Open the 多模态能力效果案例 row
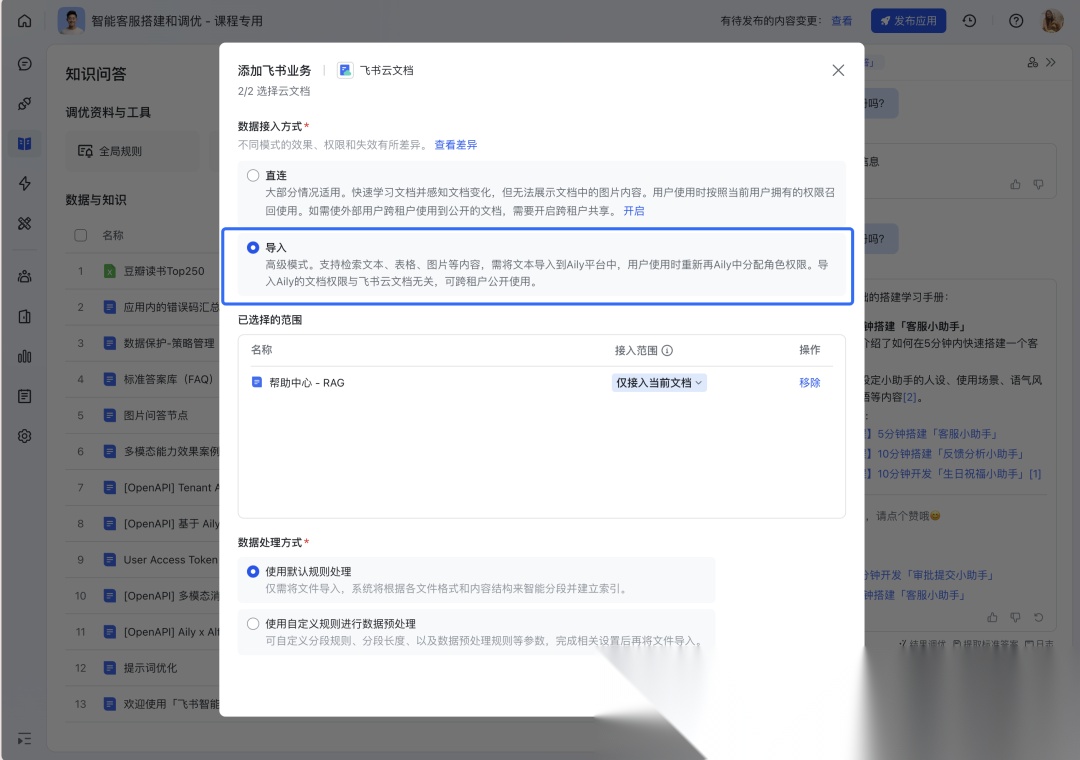This screenshot has height=760, width=1080. 143,451
